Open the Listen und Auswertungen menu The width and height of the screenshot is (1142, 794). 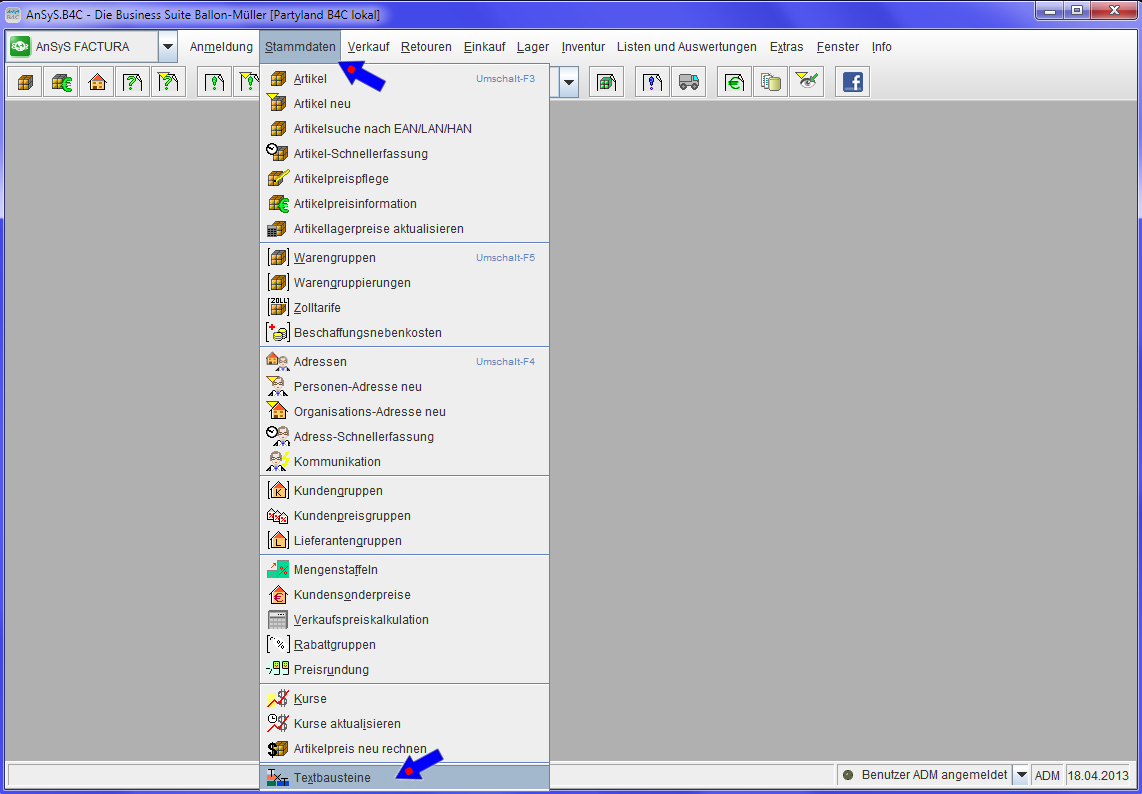pos(686,47)
